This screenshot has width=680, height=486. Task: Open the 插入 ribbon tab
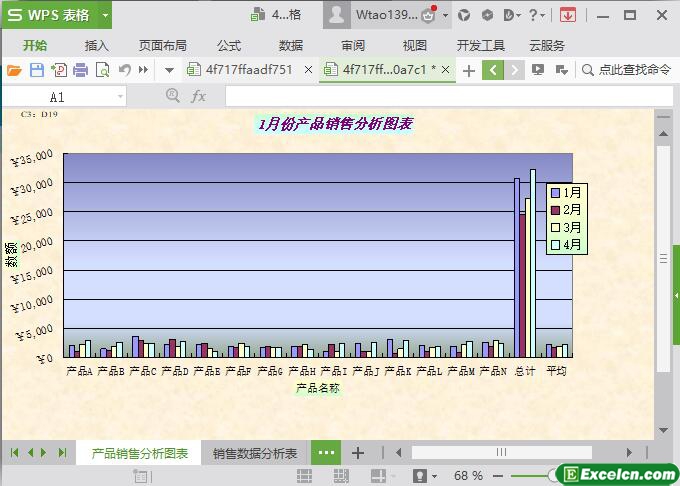(x=97, y=45)
